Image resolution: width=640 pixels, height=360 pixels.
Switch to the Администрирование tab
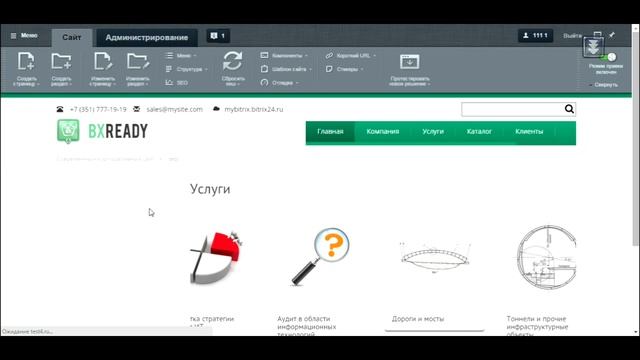[x=147, y=38]
